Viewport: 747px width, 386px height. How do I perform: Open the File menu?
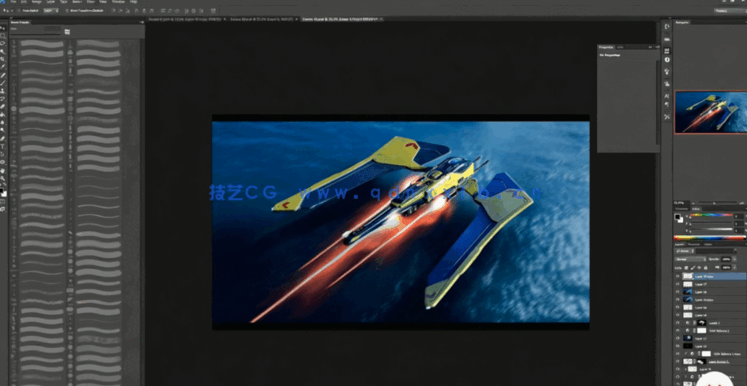13,2
